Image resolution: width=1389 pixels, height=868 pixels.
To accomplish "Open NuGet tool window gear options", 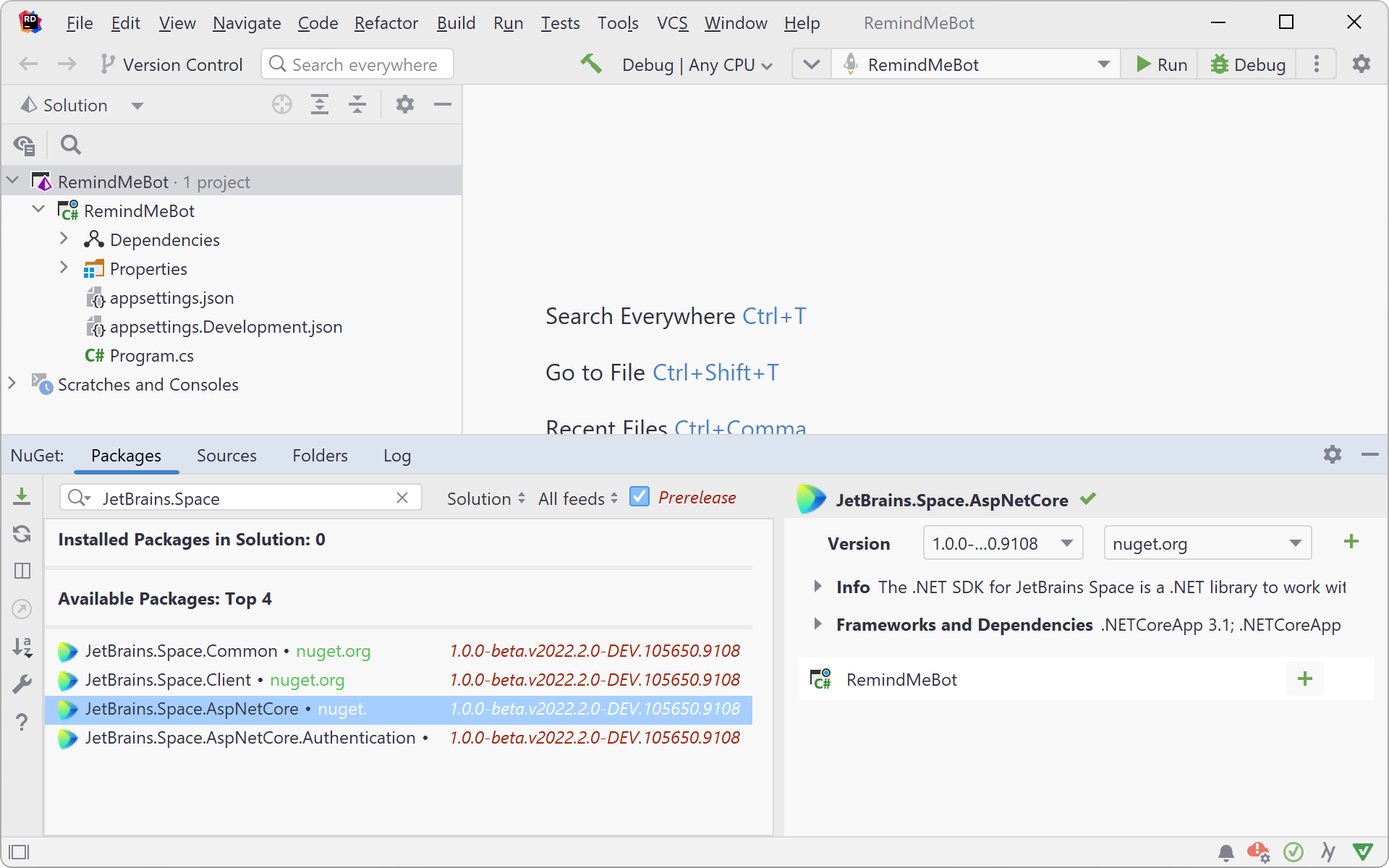I will 1333,454.
